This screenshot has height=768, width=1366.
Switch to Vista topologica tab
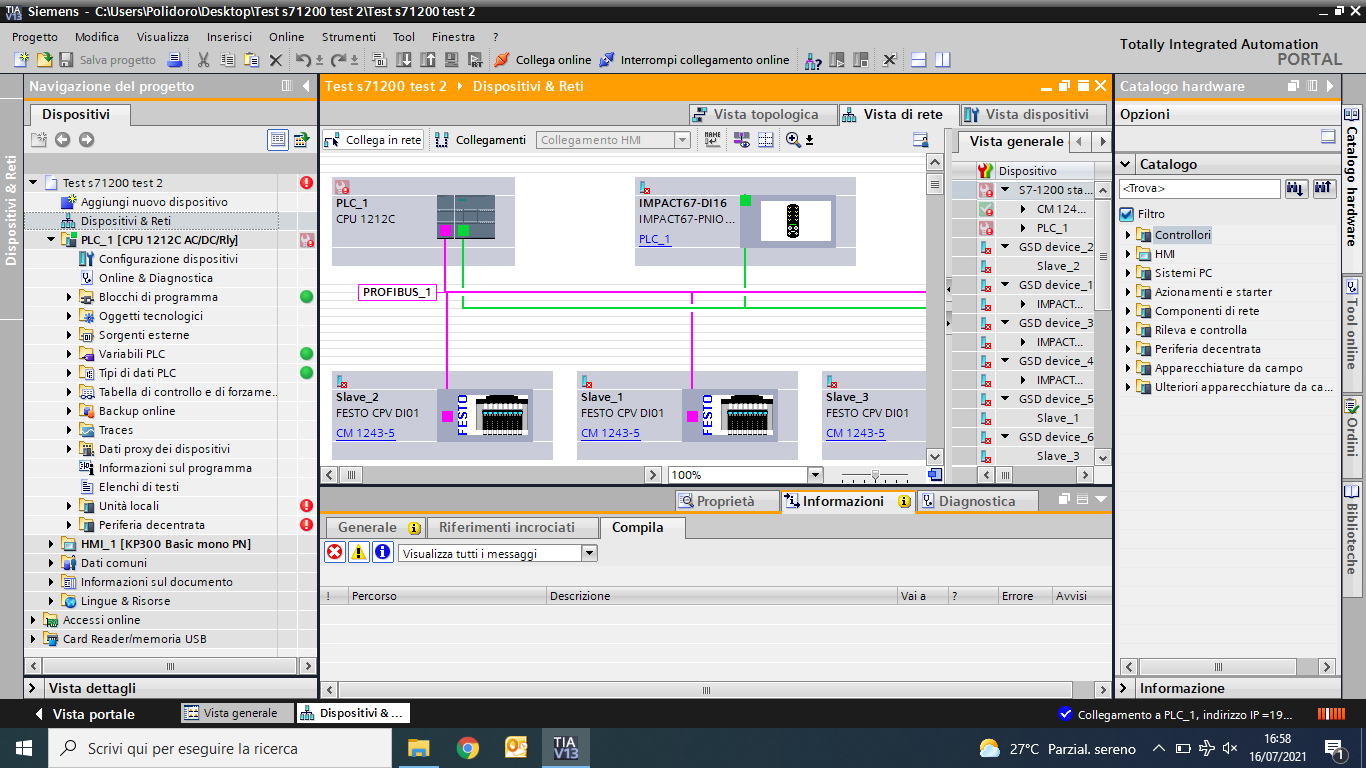[x=762, y=114]
